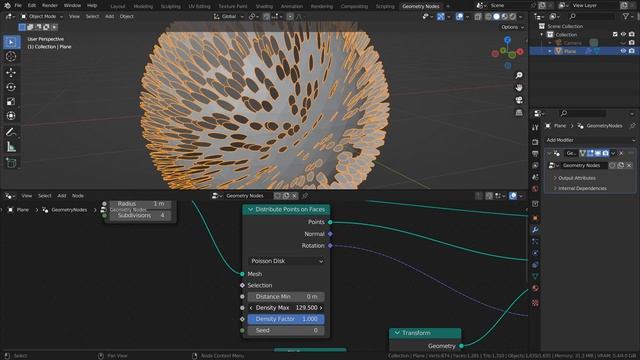This screenshot has width=640, height=360.
Task: Collapse the Distribute Points on Faces node
Action: tap(251, 209)
